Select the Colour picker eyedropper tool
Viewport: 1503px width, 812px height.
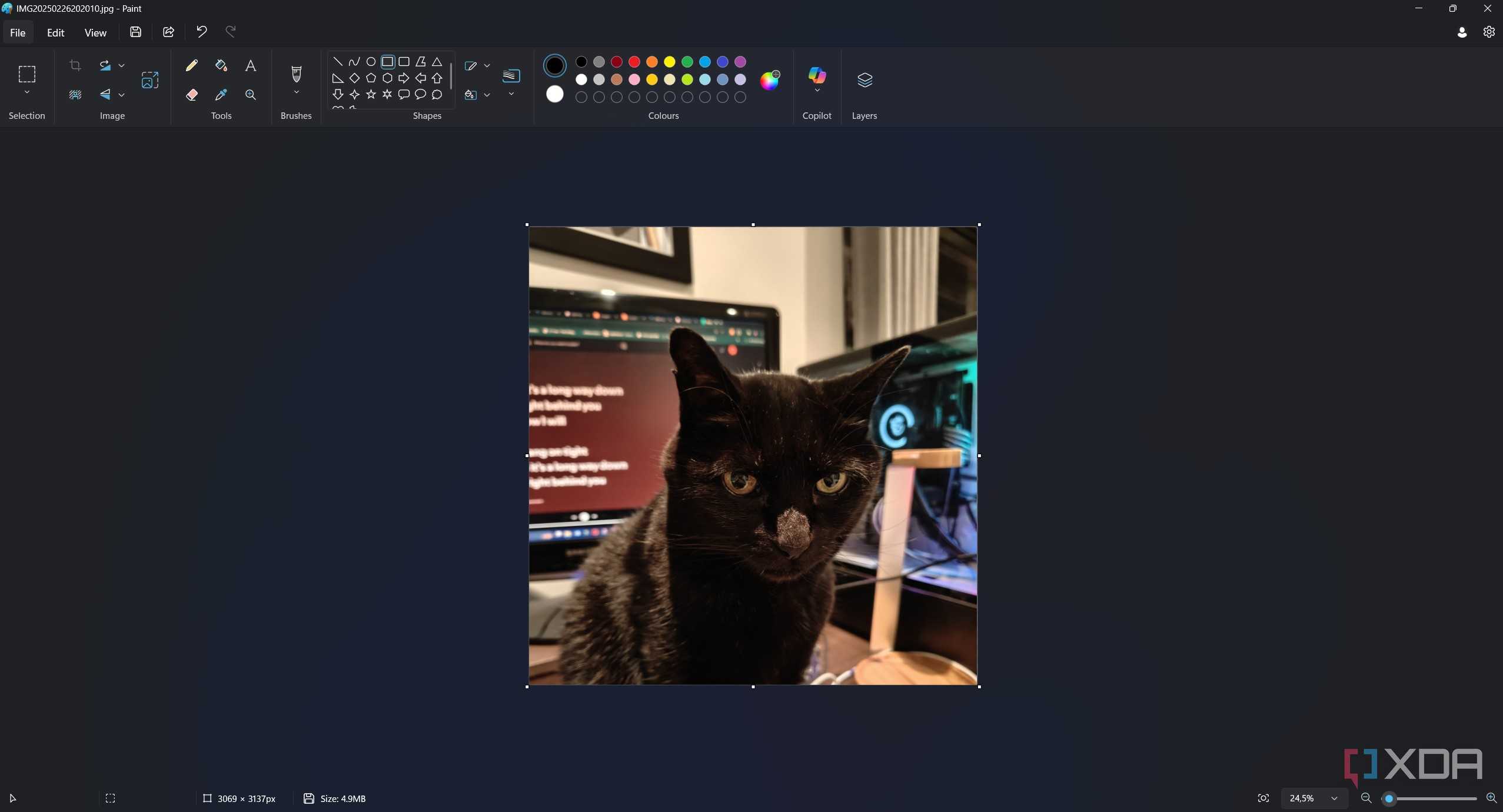pyautogui.click(x=221, y=95)
